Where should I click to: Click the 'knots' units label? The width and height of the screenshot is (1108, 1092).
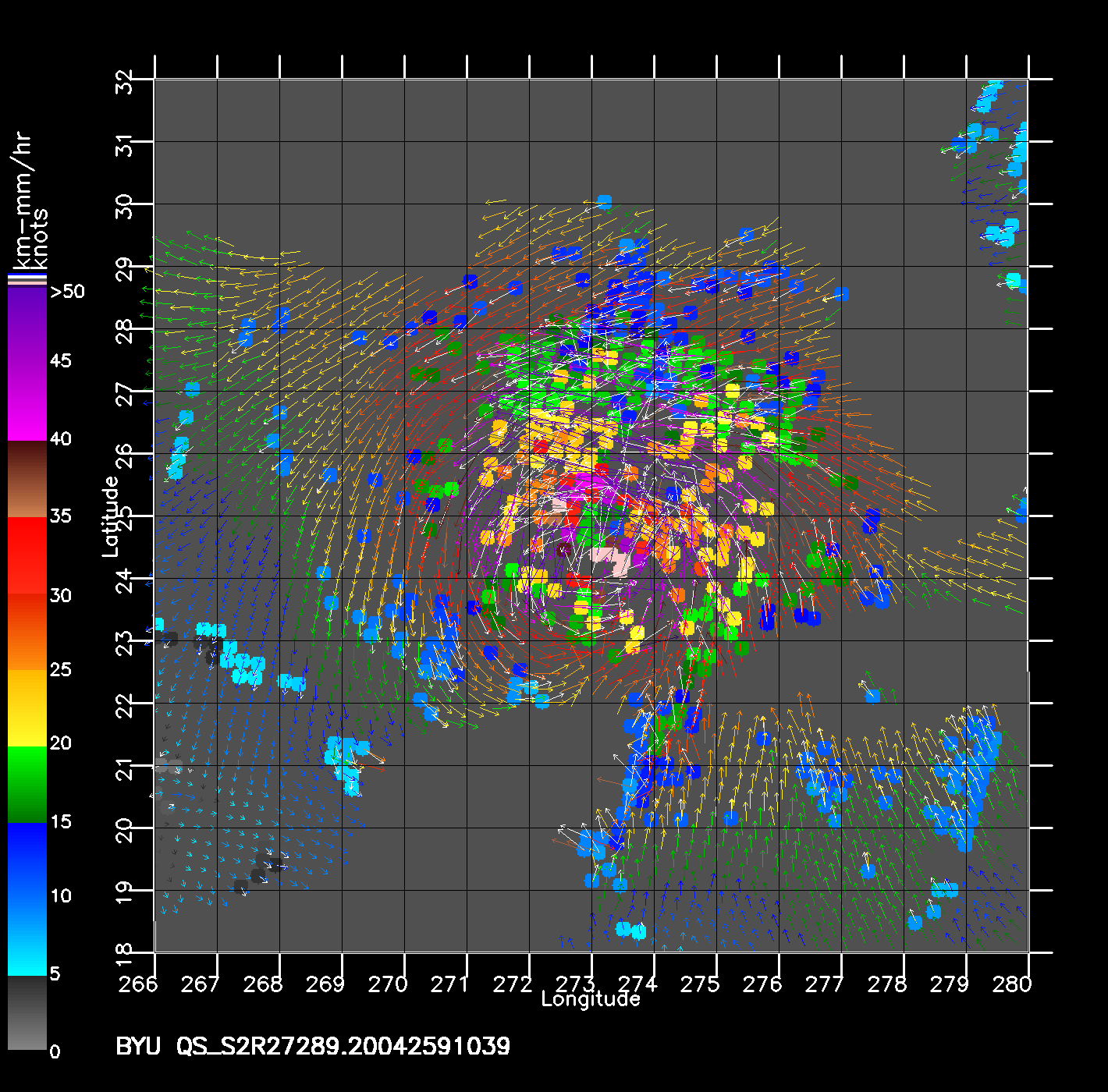coord(39,239)
